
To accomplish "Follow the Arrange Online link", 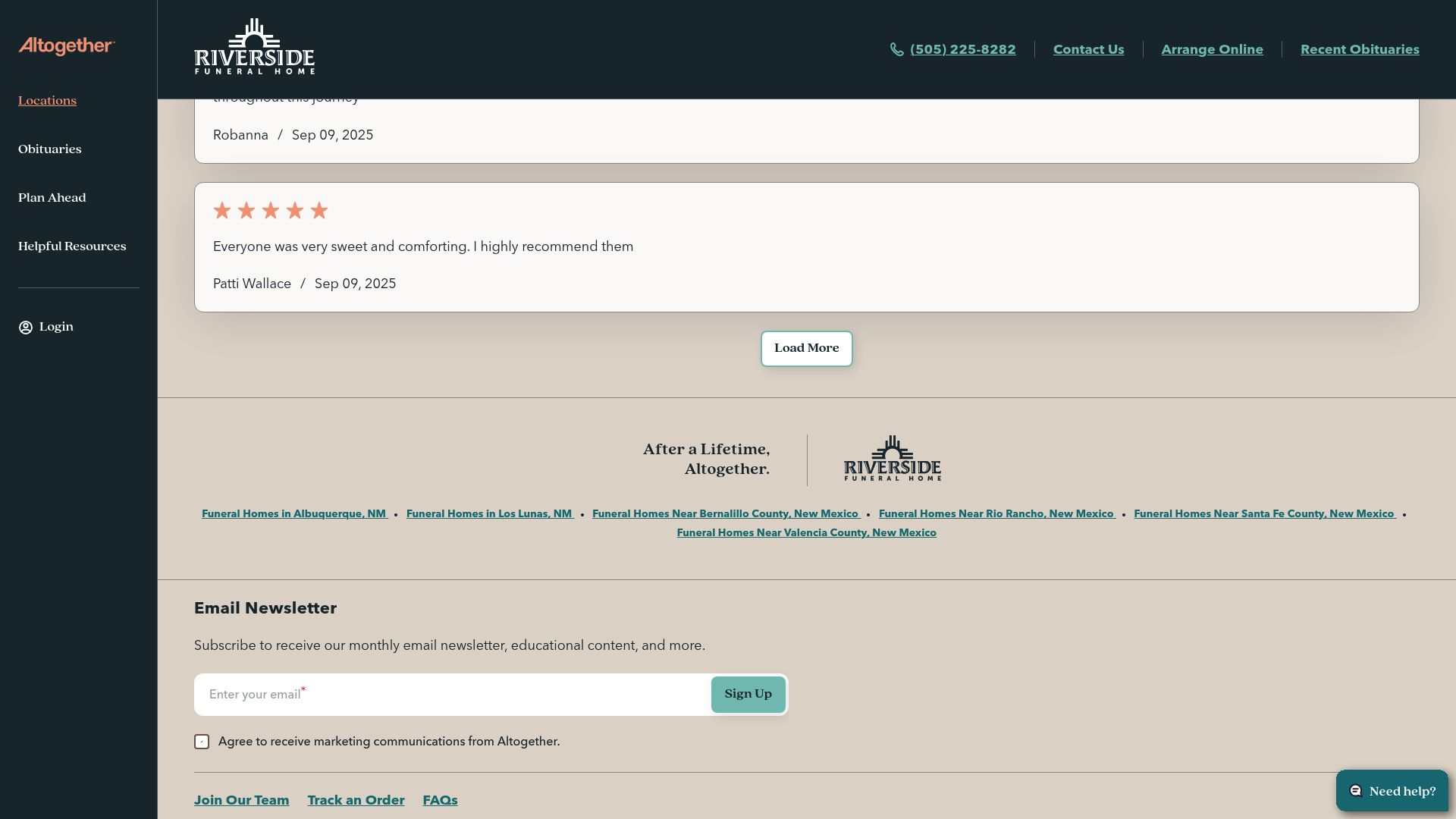I will [x=1212, y=49].
